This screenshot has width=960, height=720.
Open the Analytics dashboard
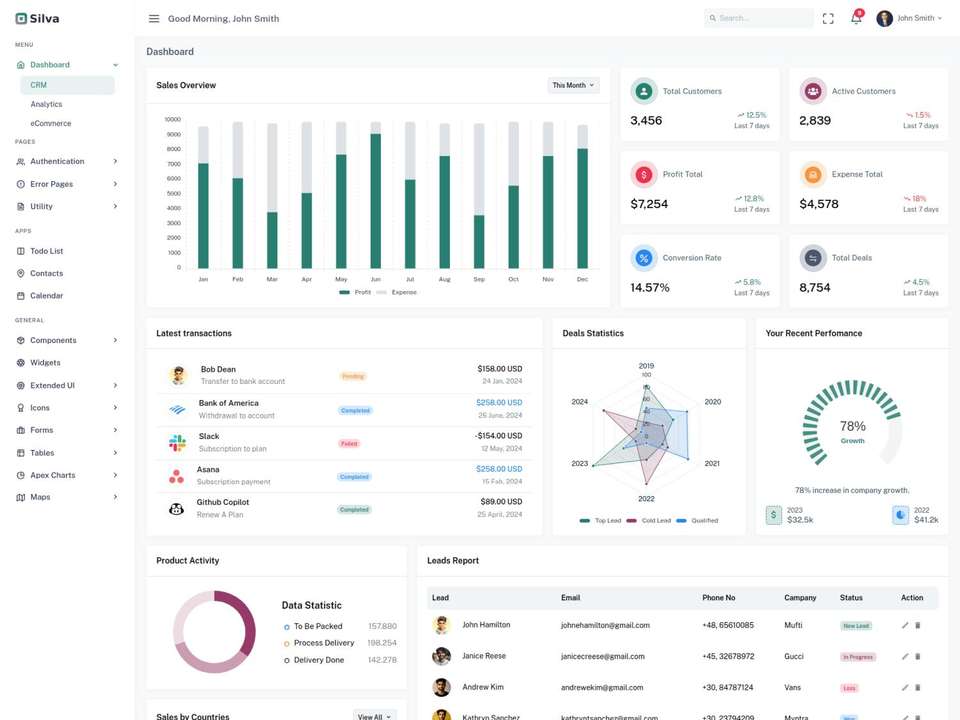(47, 105)
